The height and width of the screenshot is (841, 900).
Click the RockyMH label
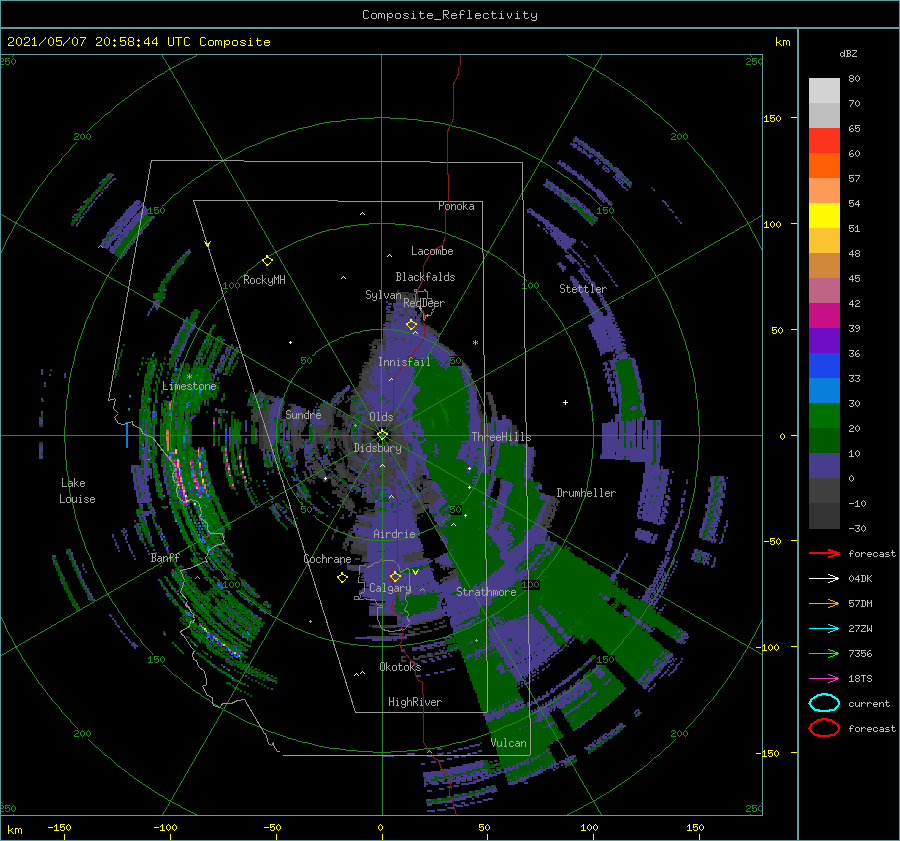click(x=264, y=280)
